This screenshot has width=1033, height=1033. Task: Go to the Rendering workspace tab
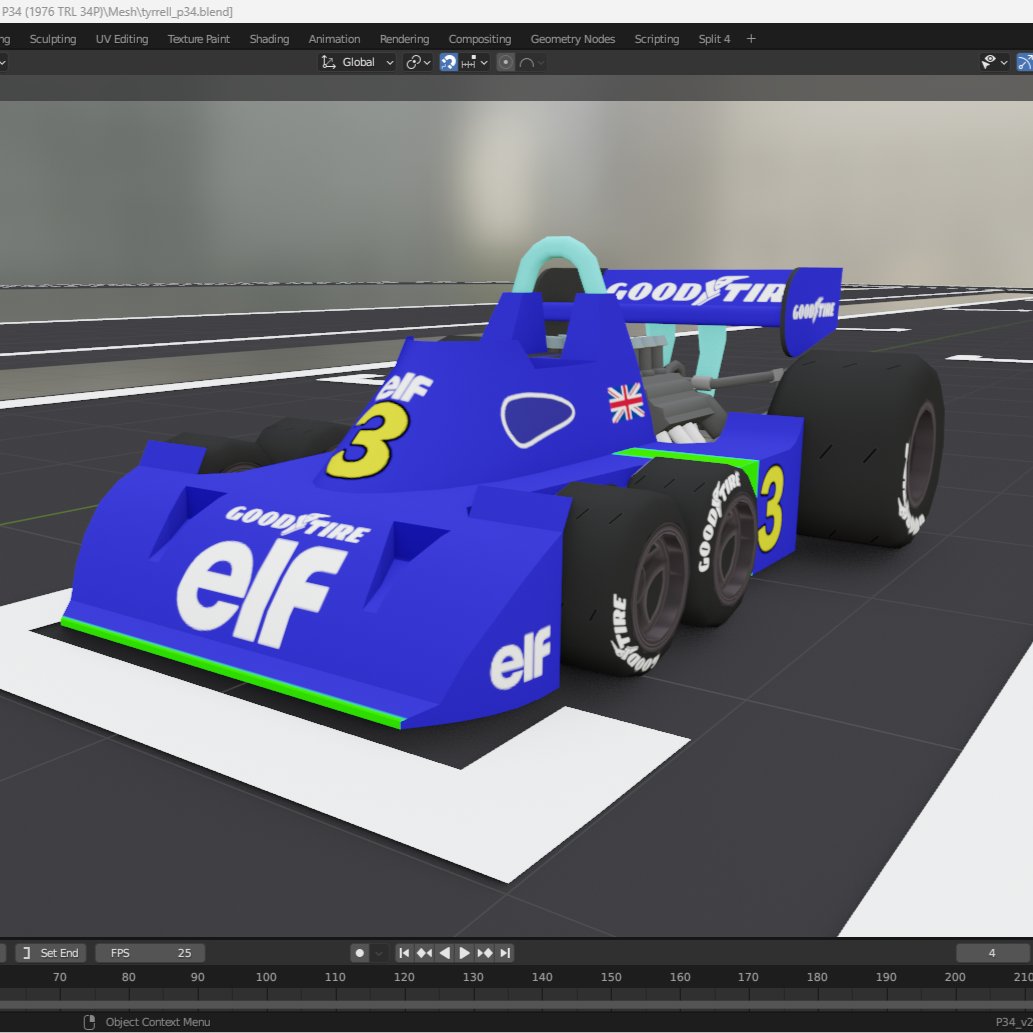404,39
